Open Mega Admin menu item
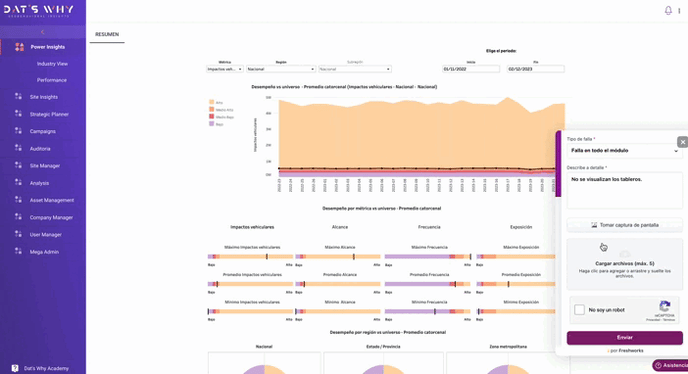 (x=43, y=252)
